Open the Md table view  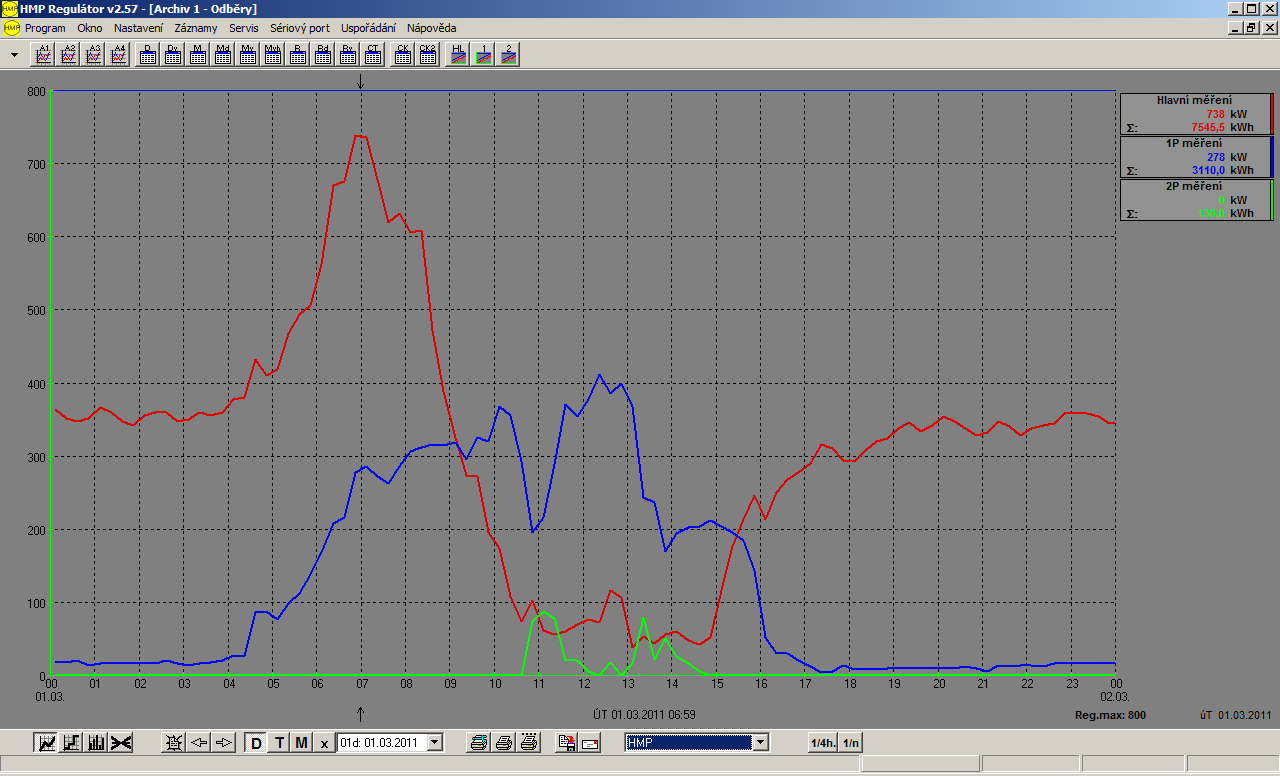coord(223,54)
